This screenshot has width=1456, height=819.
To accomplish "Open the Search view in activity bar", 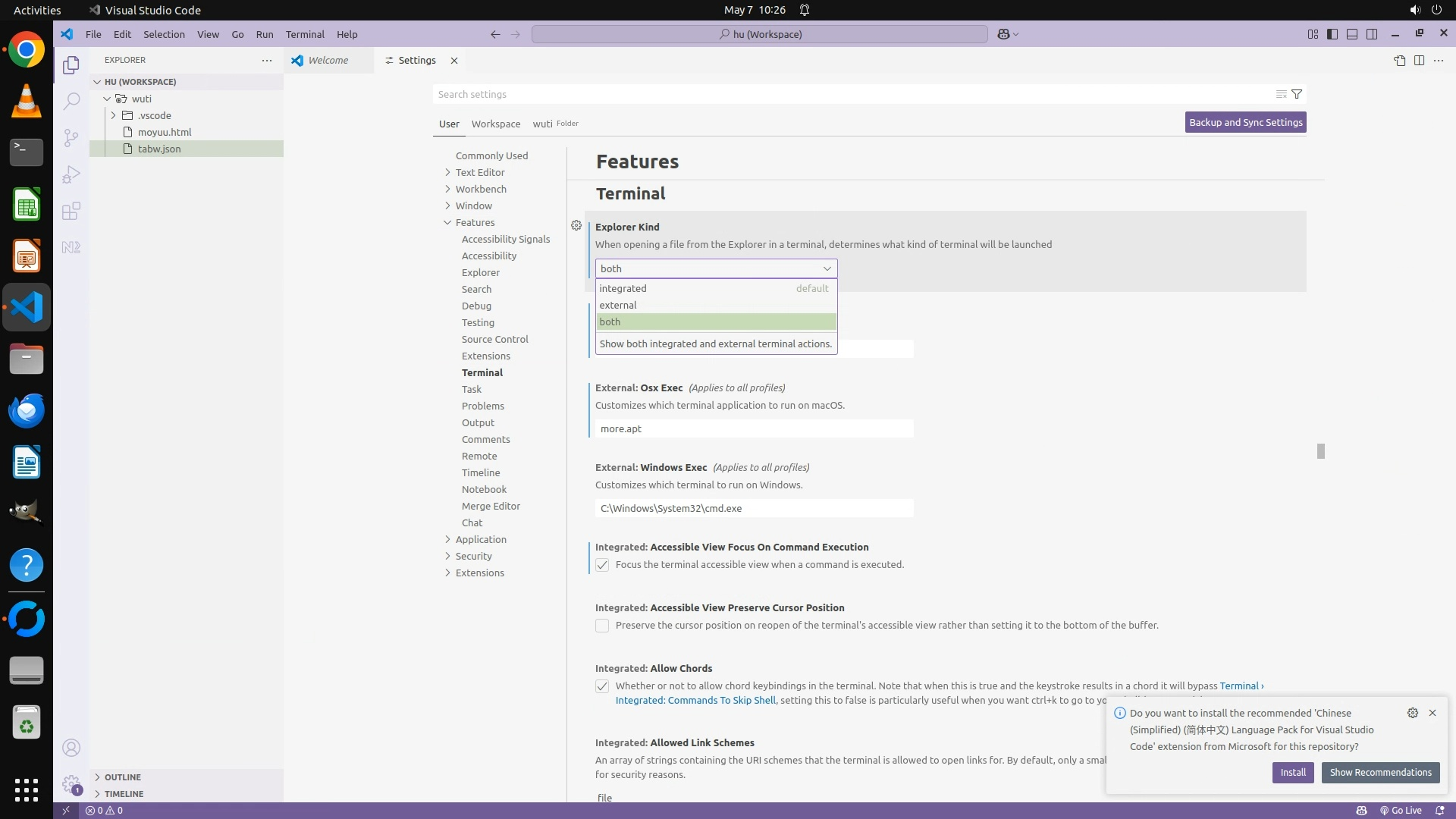I will (x=71, y=101).
